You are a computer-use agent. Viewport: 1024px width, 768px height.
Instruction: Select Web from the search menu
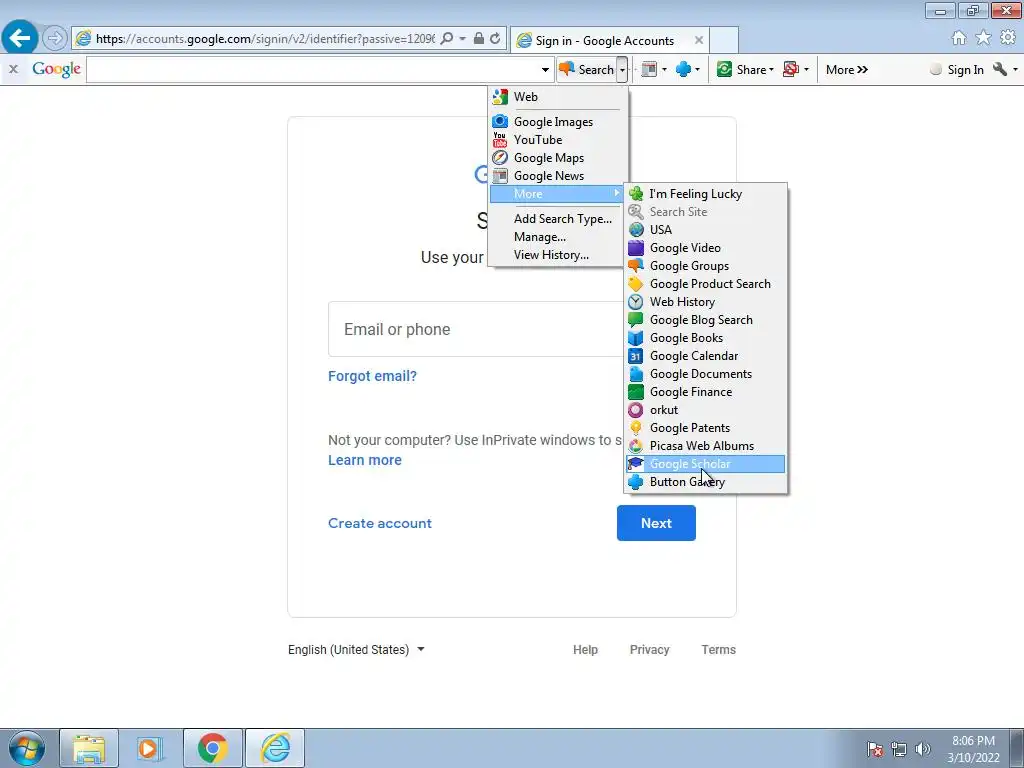coord(558,97)
